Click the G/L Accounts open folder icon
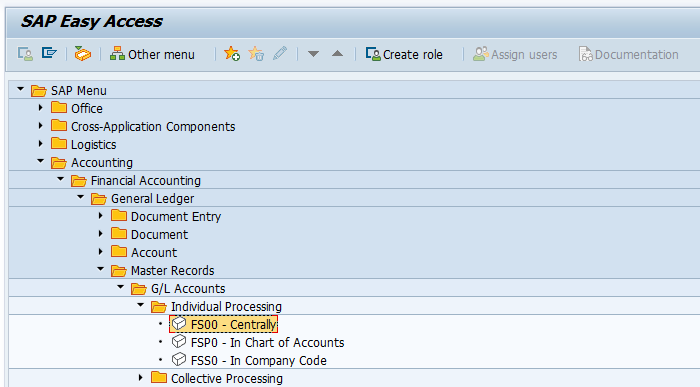 pyautogui.click(x=138, y=289)
